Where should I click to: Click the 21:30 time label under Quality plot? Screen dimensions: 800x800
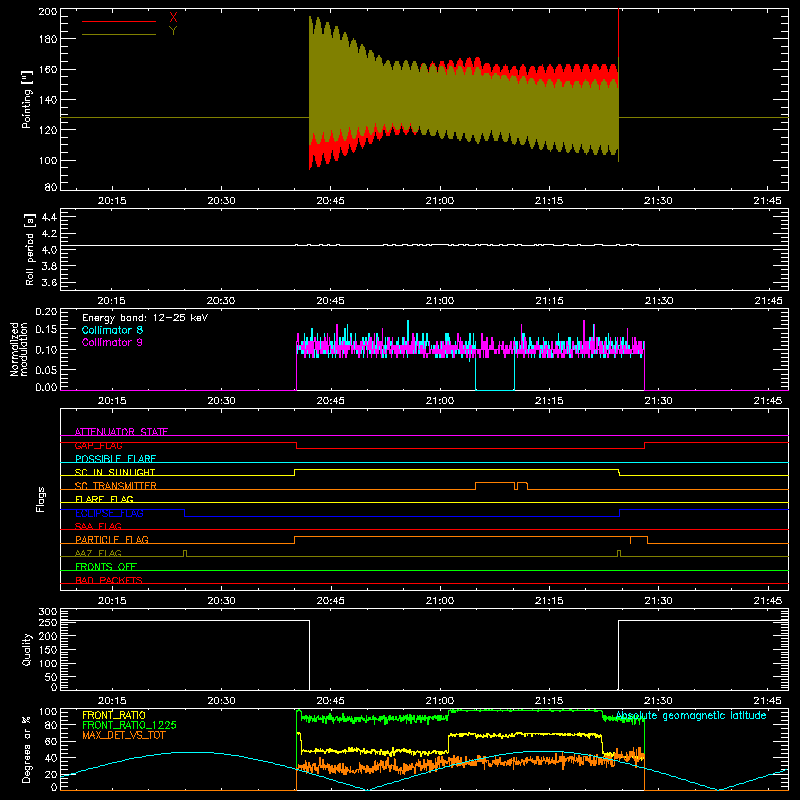point(658,701)
